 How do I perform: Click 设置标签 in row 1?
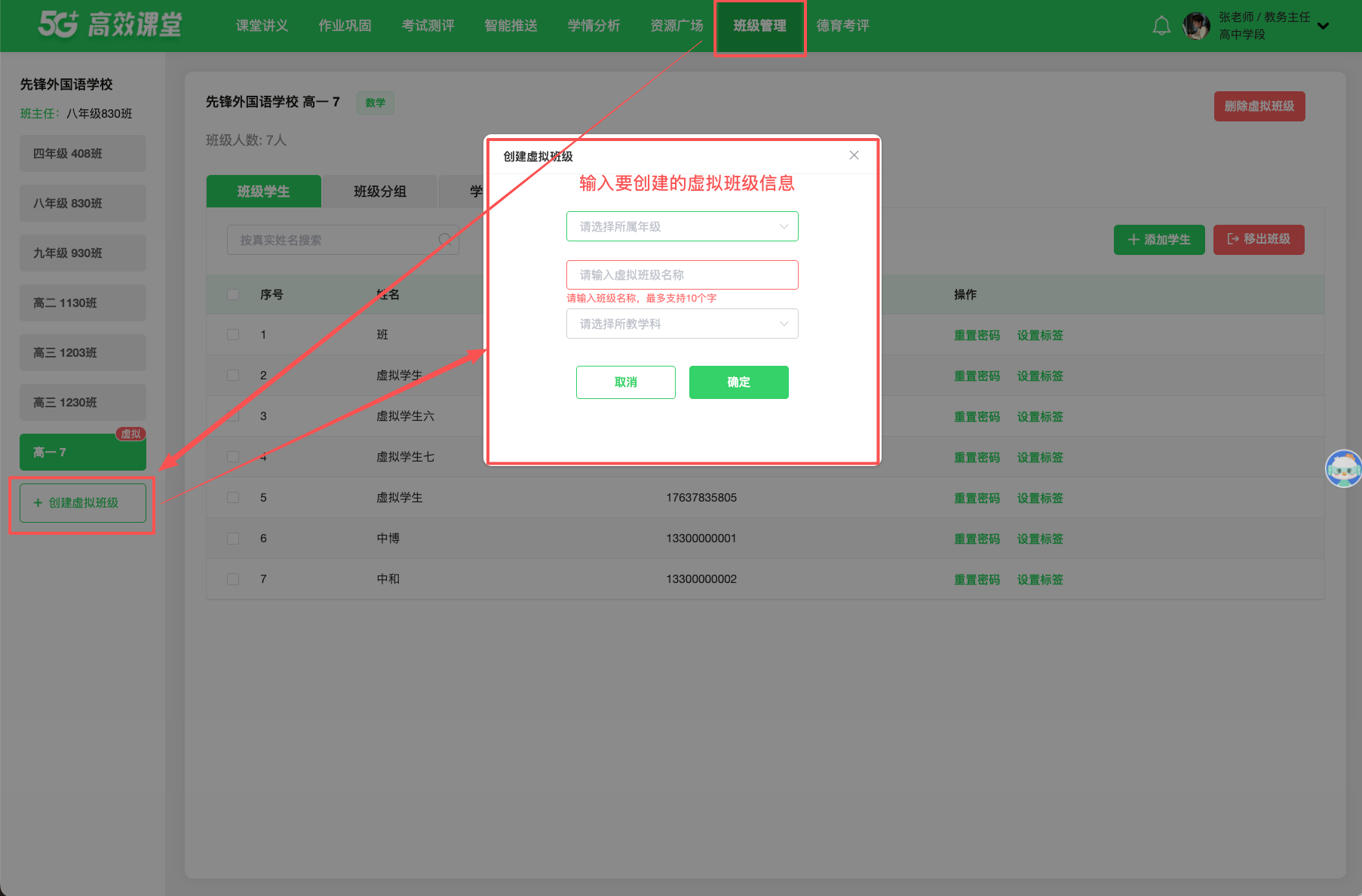click(1040, 336)
